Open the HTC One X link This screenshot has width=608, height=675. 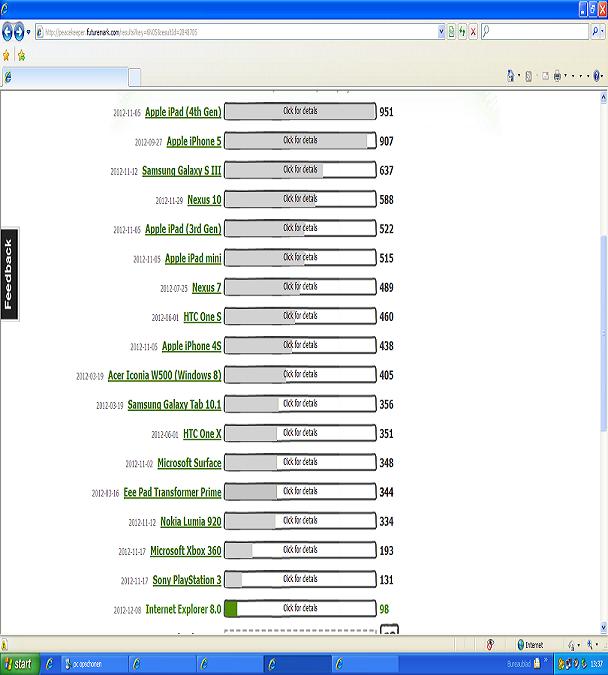(x=202, y=434)
